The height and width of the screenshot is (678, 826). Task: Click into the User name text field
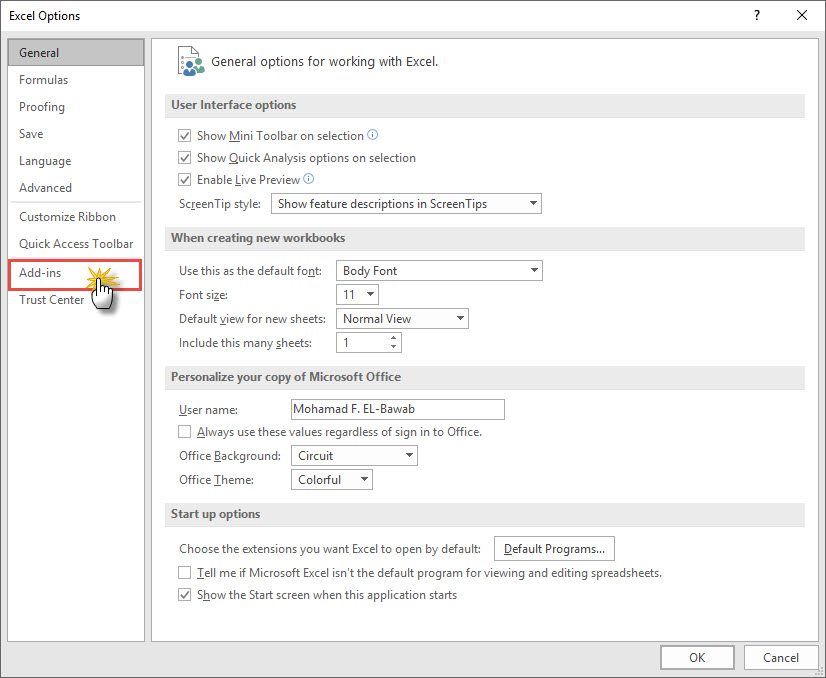pos(397,409)
